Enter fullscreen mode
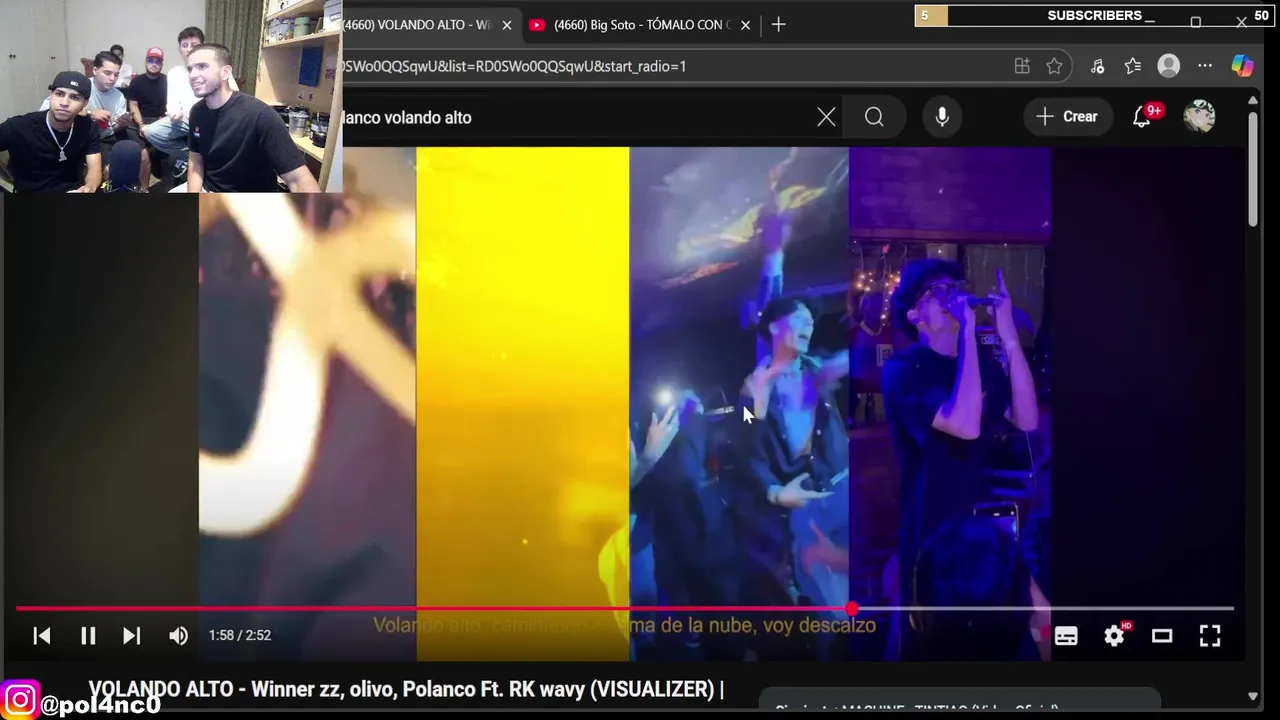 (x=1210, y=635)
